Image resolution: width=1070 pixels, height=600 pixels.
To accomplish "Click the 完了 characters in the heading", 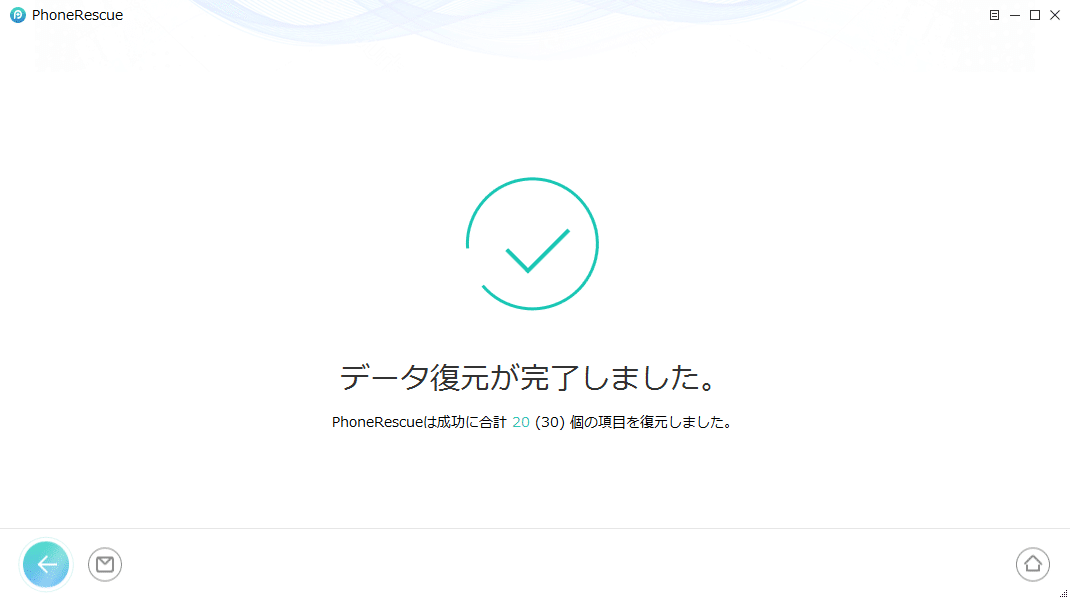I will click(x=549, y=377).
